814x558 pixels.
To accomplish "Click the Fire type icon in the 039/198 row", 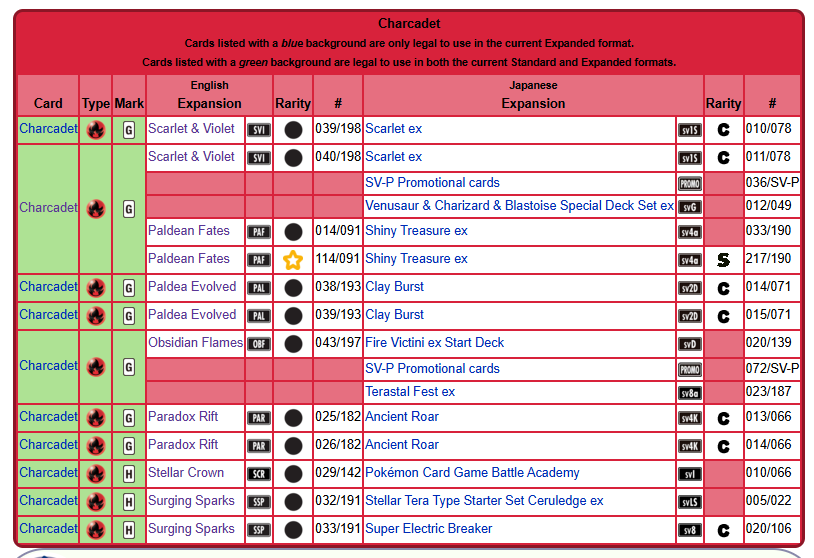I will (96, 130).
